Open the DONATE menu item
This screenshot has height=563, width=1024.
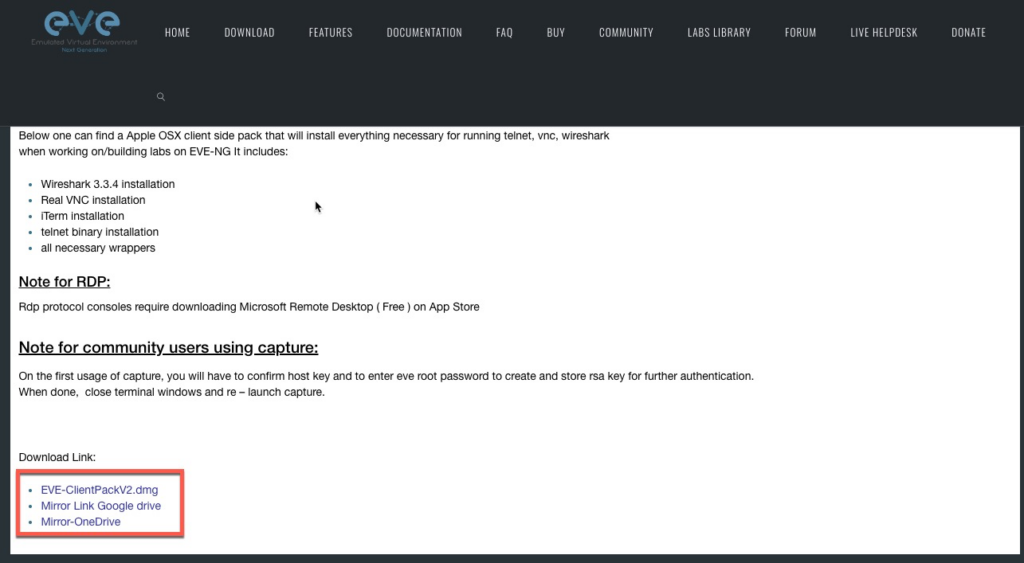[x=968, y=32]
